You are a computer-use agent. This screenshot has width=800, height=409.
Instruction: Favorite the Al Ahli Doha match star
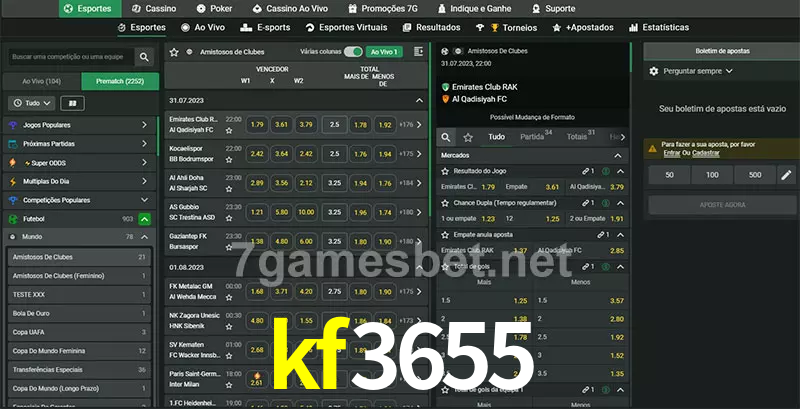point(229,189)
